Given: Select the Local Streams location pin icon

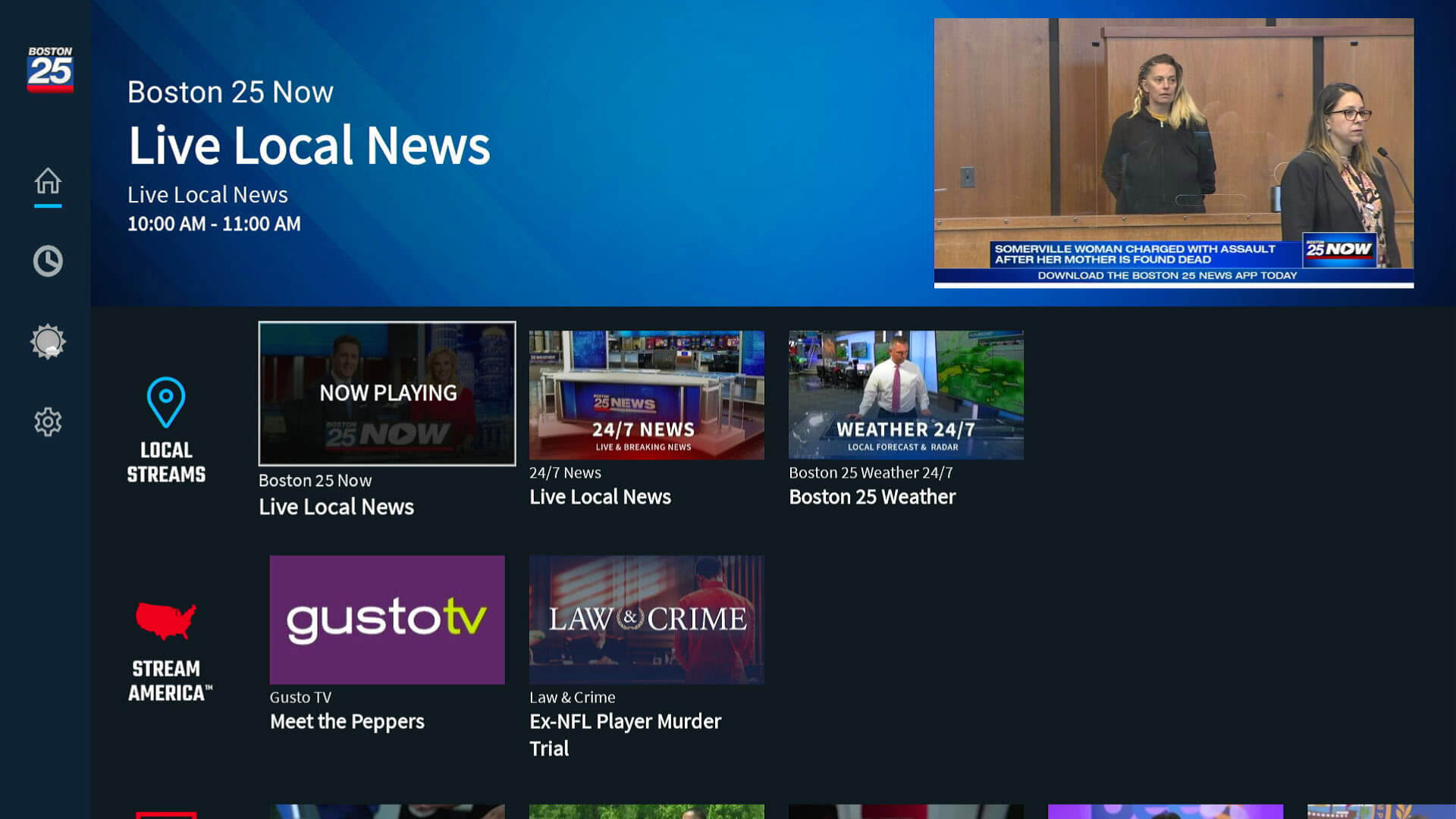Looking at the screenshot, I should click(166, 402).
